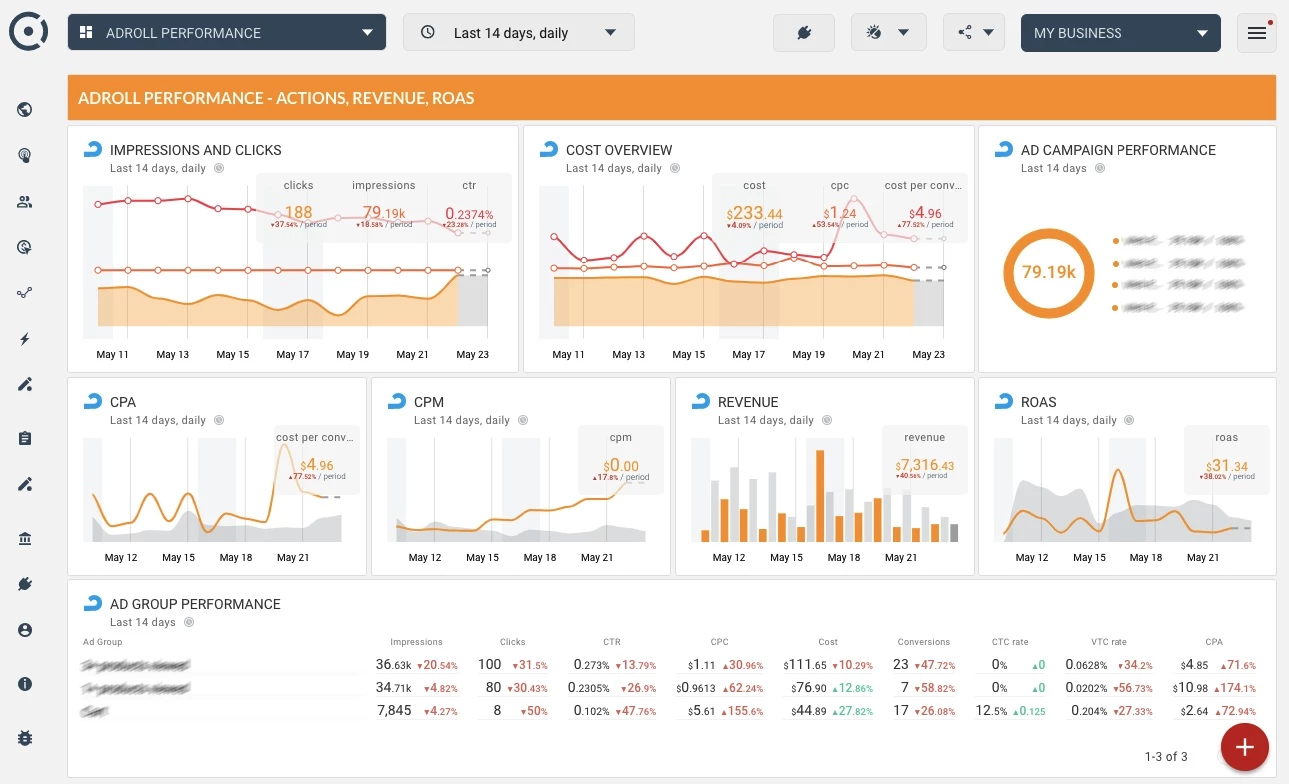
Task: Sort table by the Clicks column header
Action: tap(512, 642)
